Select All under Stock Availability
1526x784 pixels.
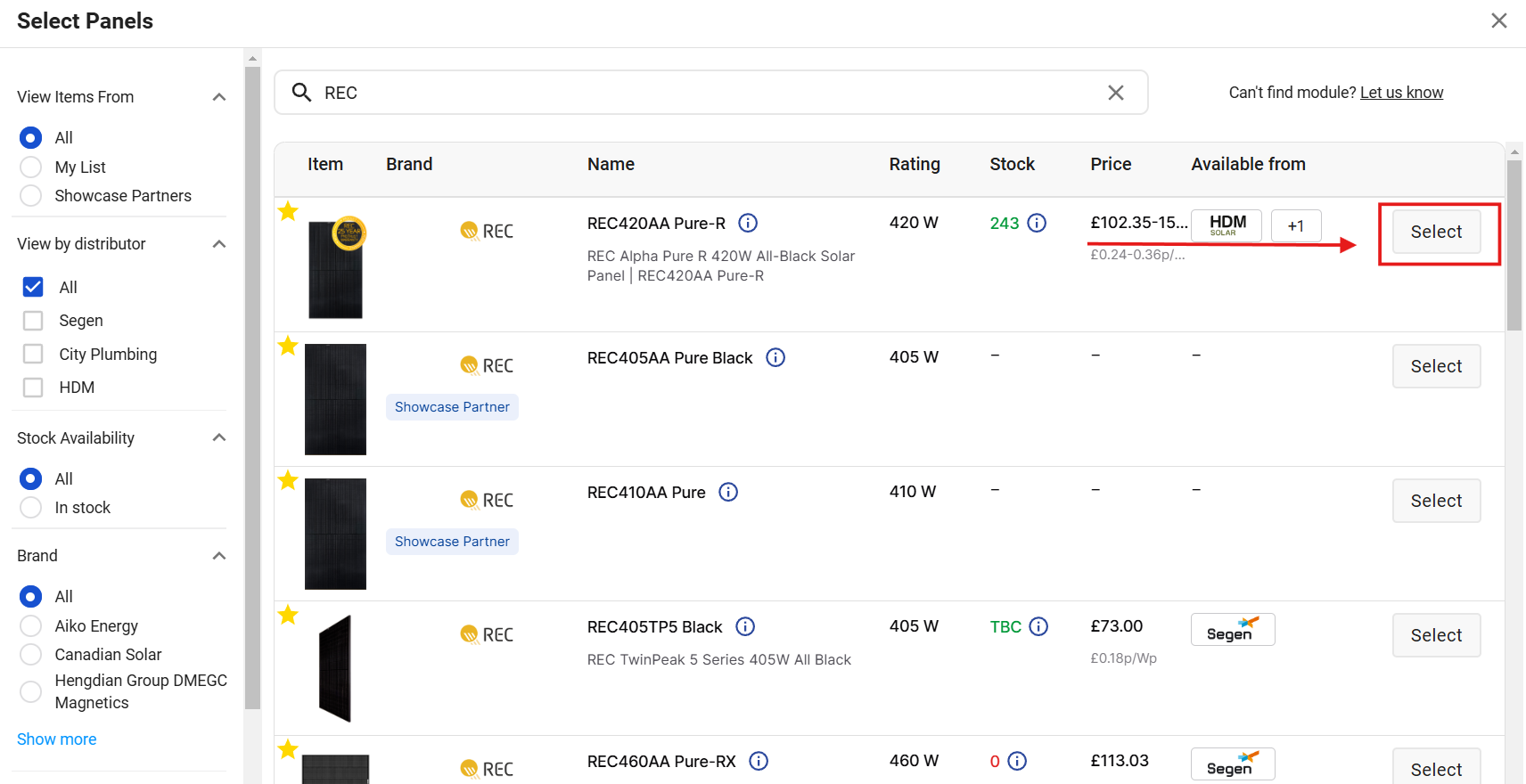coord(31,479)
